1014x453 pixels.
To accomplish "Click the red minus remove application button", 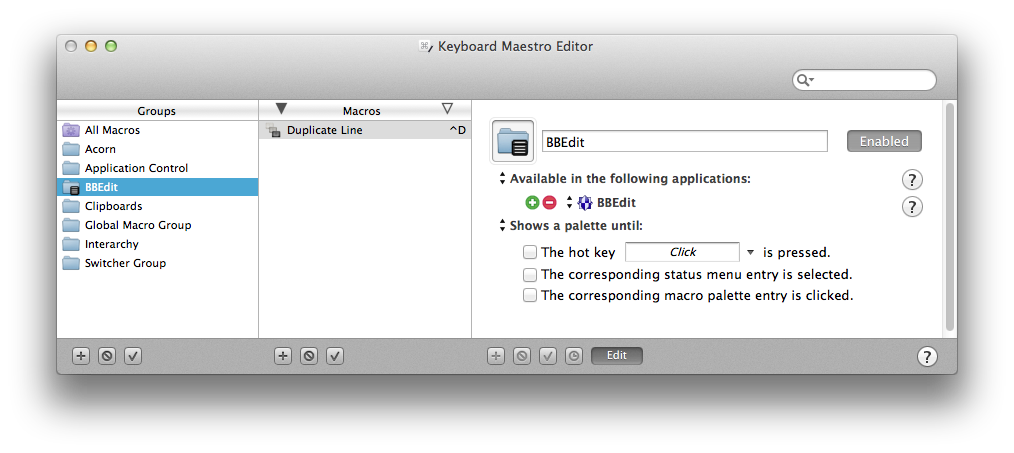I will point(549,203).
